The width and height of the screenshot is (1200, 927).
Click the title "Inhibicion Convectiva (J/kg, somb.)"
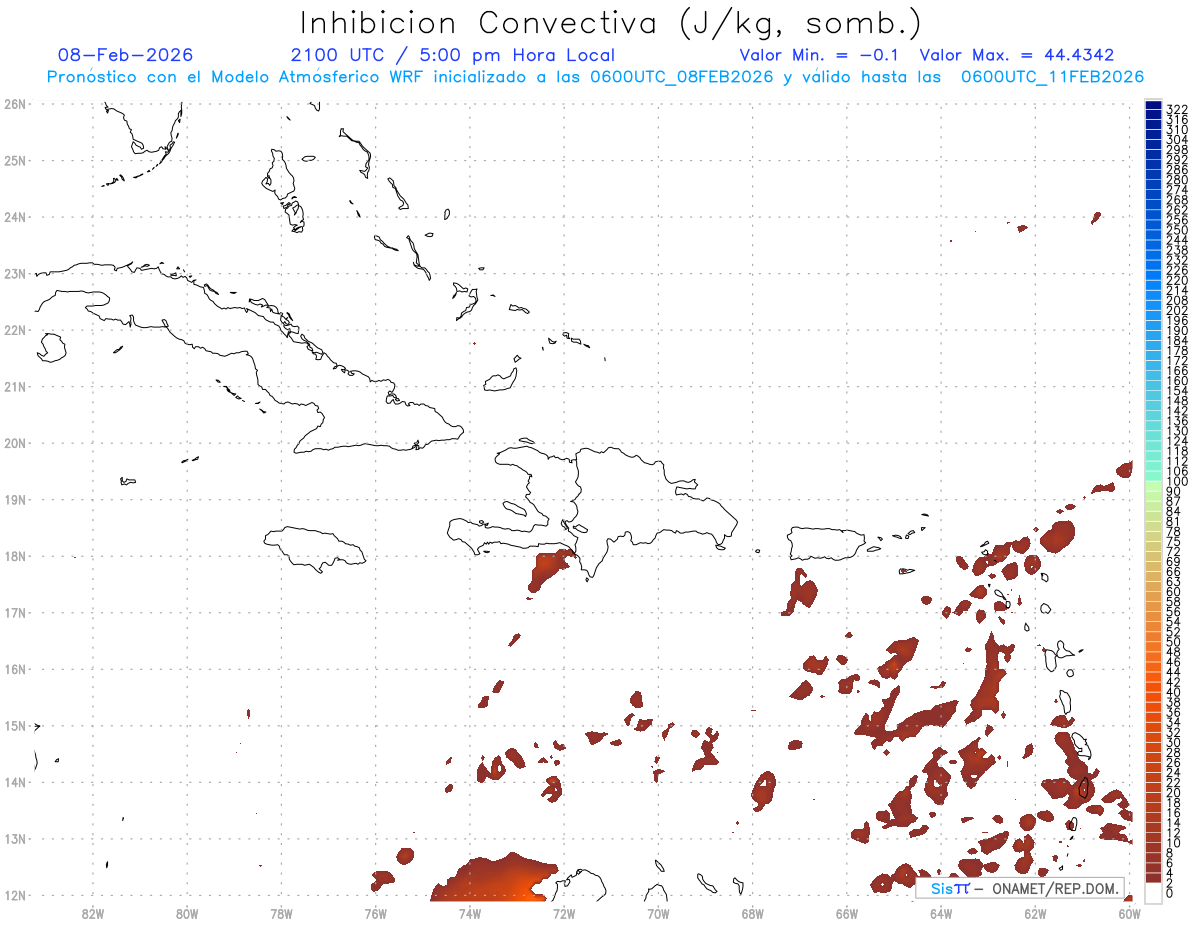[611, 24]
